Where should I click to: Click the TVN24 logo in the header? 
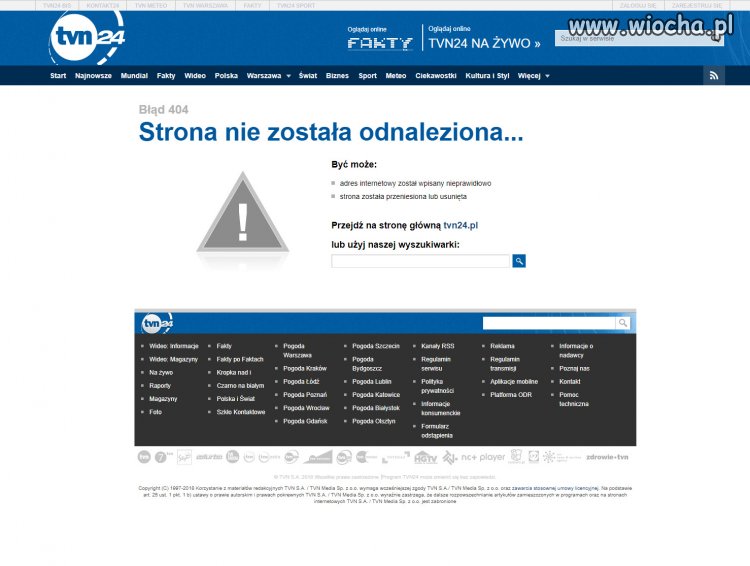tap(87, 37)
